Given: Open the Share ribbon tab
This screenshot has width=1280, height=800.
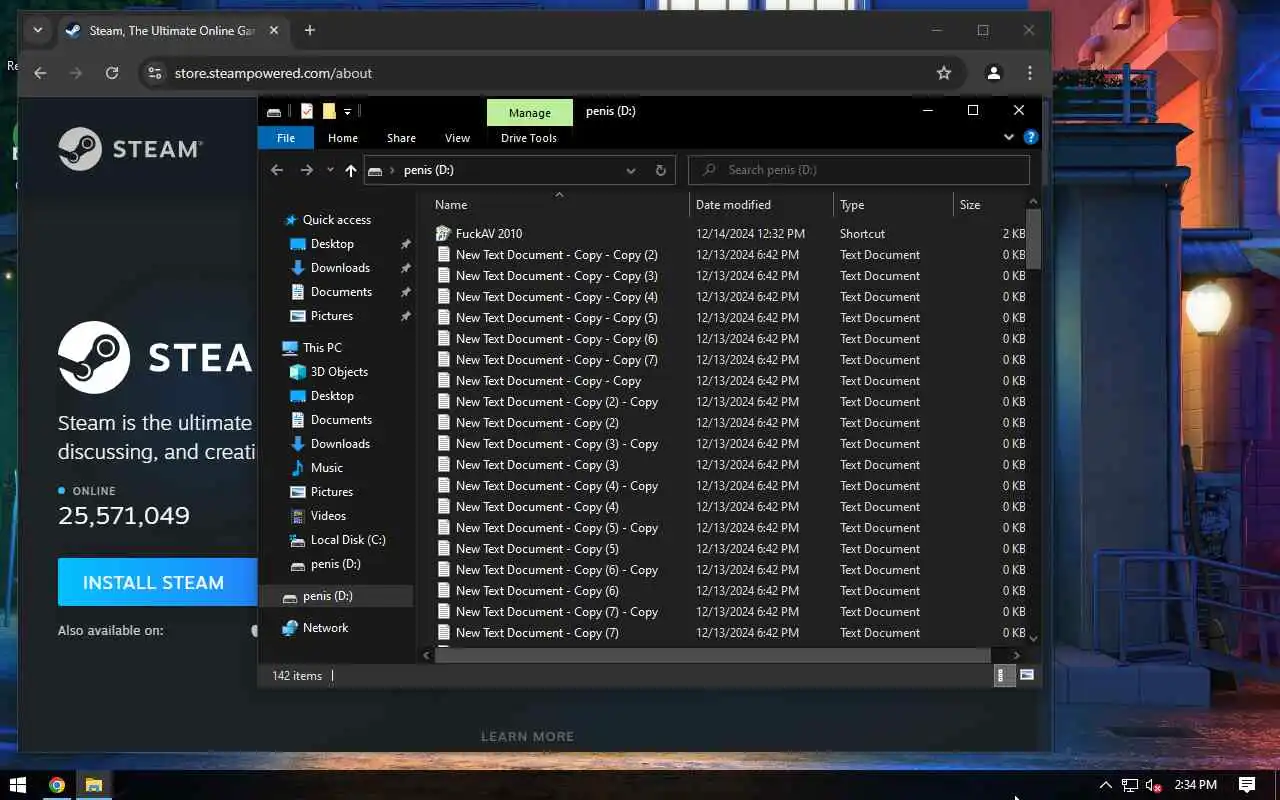Looking at the screenshot, I should click(x=401, y=138).
